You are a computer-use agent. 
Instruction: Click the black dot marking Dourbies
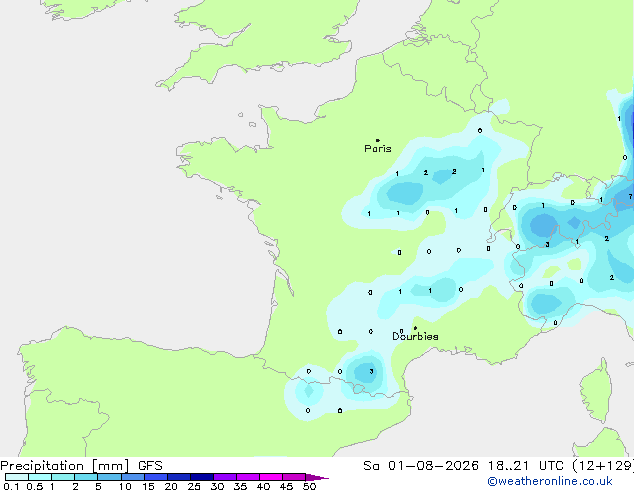pyautogui.click(x=415, y=328)
